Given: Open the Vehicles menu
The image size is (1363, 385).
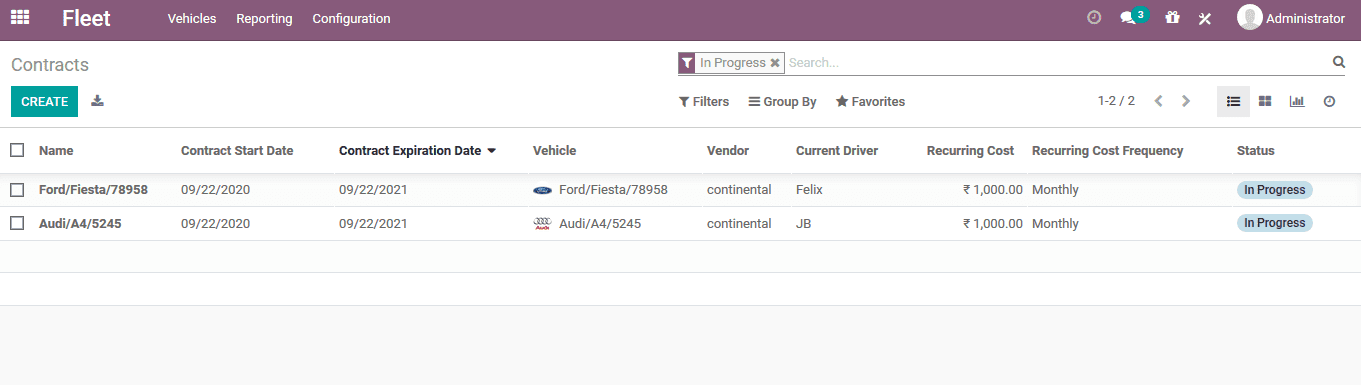Looking at the screenshot, I should (x=192, y=19).
